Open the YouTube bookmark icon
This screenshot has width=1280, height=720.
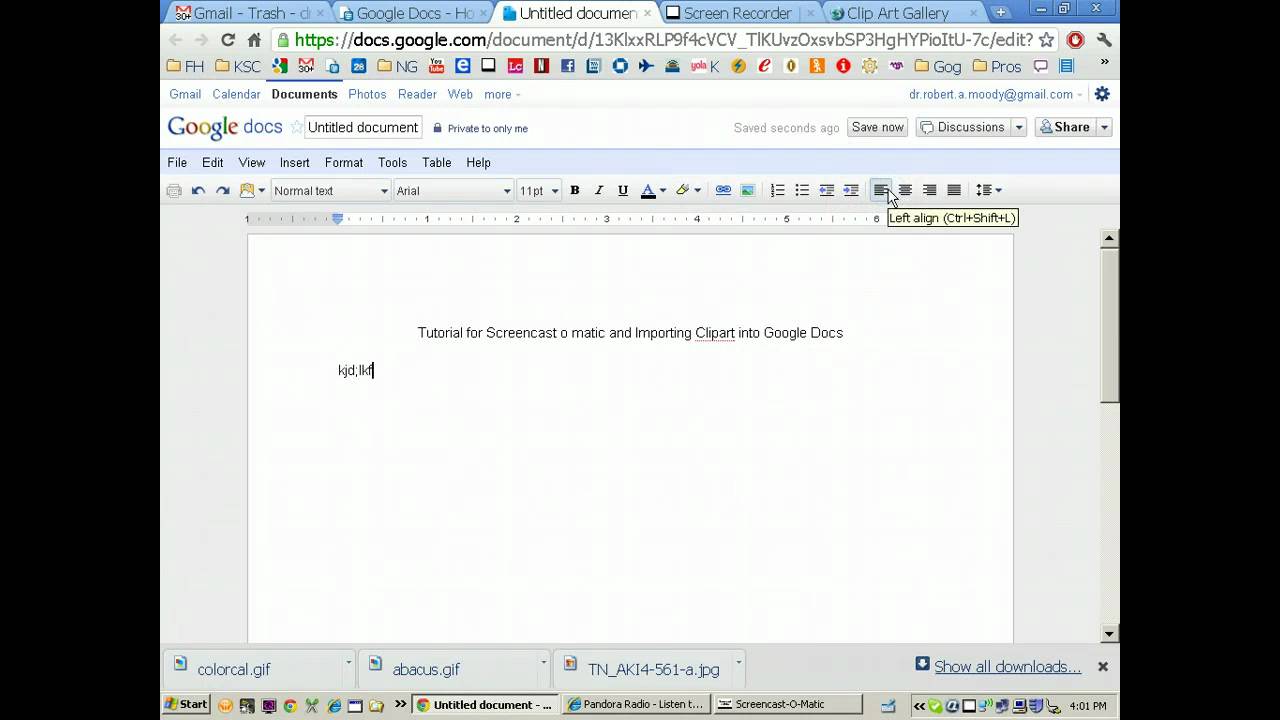click(436, 66)
